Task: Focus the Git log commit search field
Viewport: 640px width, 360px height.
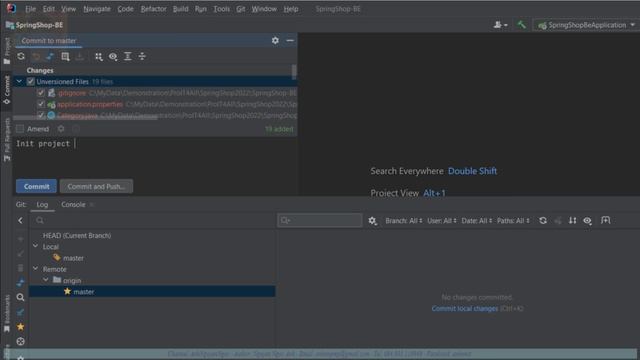Action: tap(320, 220)
